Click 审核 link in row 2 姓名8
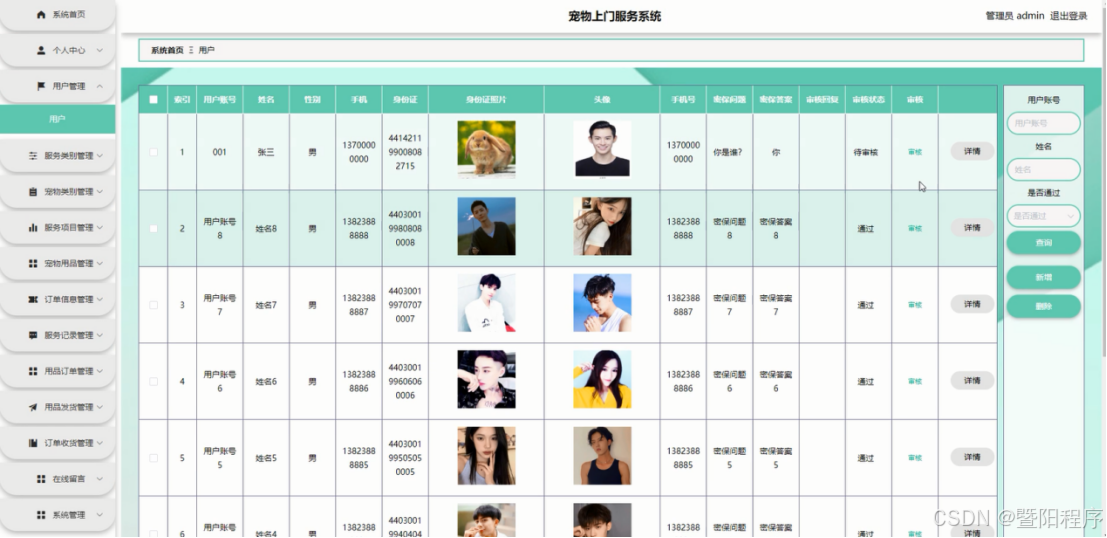The width and height of the screenshot is (1107, 538). click(915, 228)
